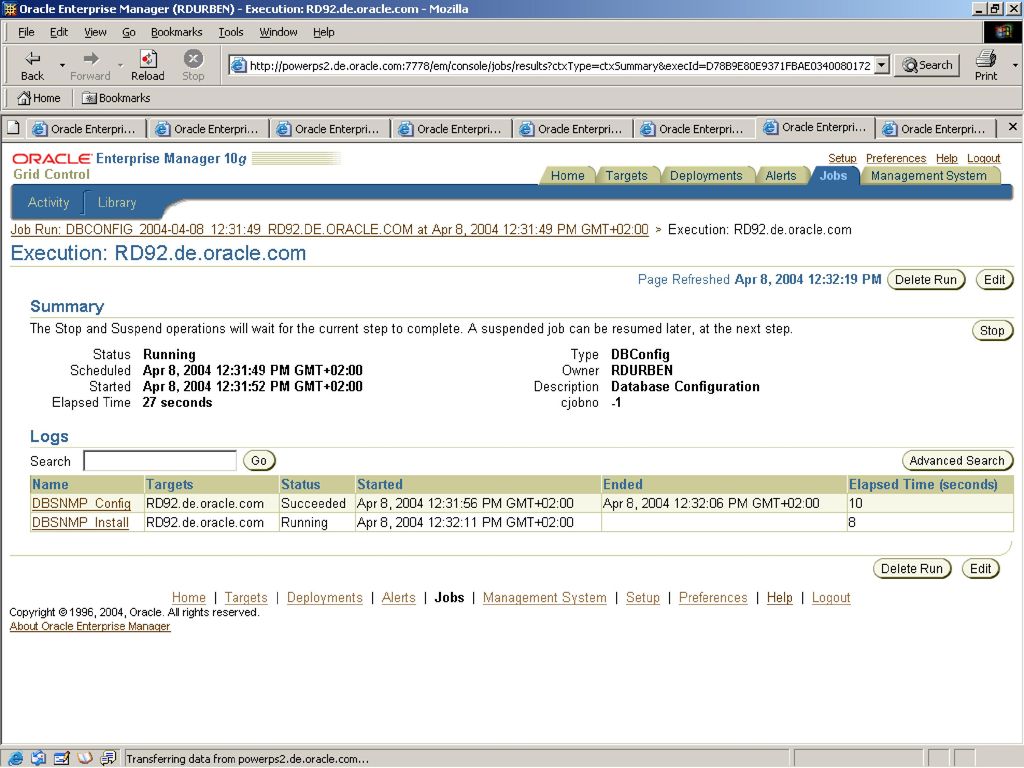
Task: Close the current browser tab with X
Action: pyautogui.click(x=1012, y=127)
